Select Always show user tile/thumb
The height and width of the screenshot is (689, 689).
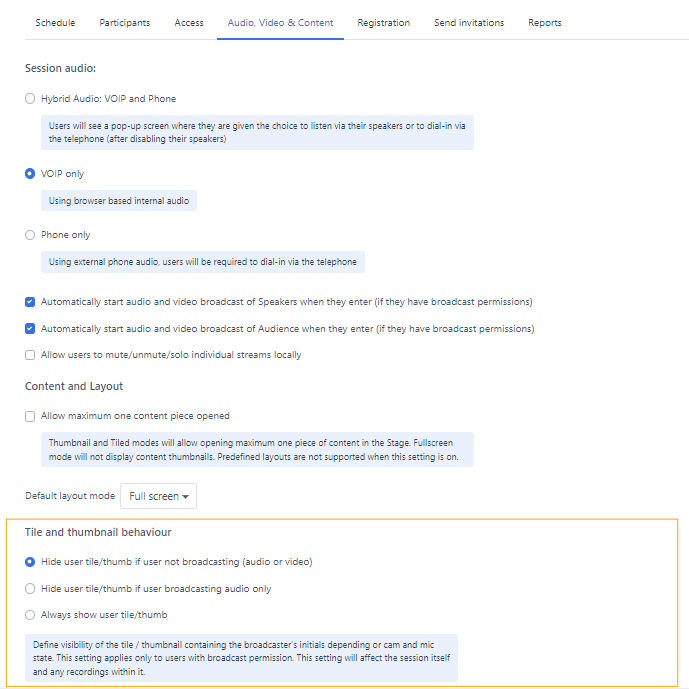click(x=30, y=615)
